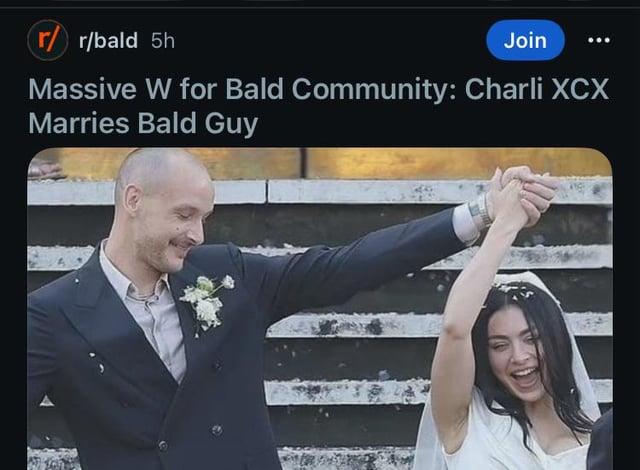Click the 5h post timestamp
The height and width of the screenshot is (470, 640).
[163, 40]
